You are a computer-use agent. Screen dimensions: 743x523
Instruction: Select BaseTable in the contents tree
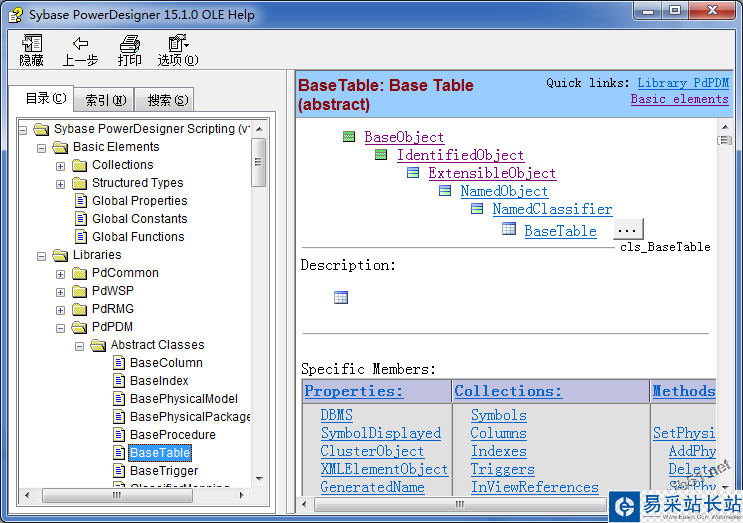click(x=160, y=452)
